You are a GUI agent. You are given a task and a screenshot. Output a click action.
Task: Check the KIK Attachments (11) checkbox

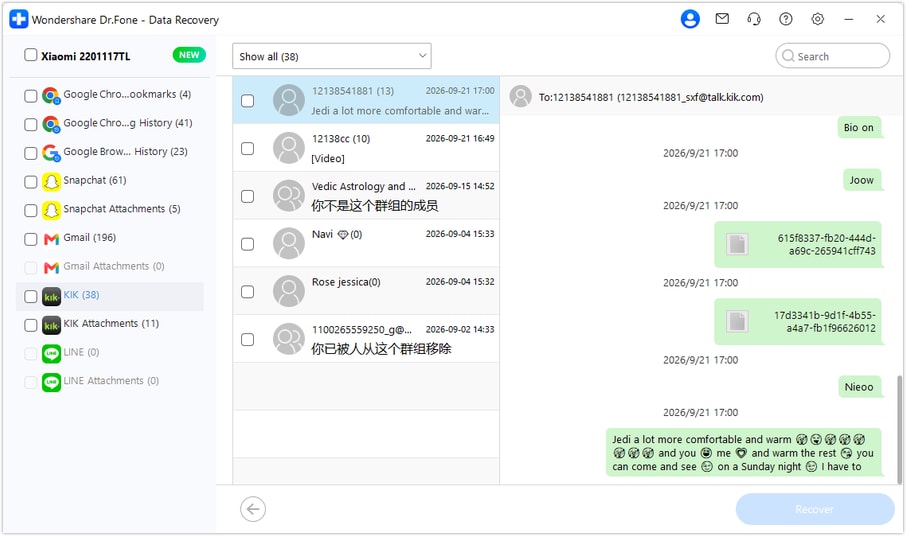(31, 325)
